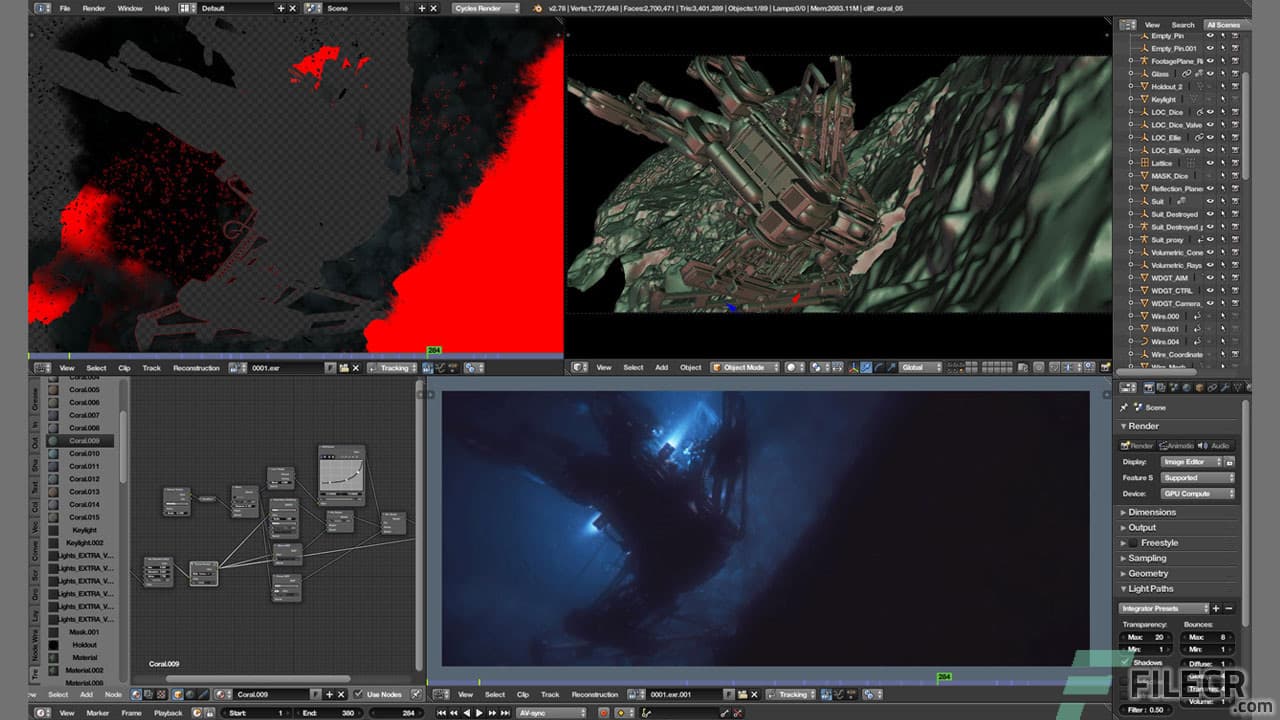Click the Animation render button

tap(1177, 446)
